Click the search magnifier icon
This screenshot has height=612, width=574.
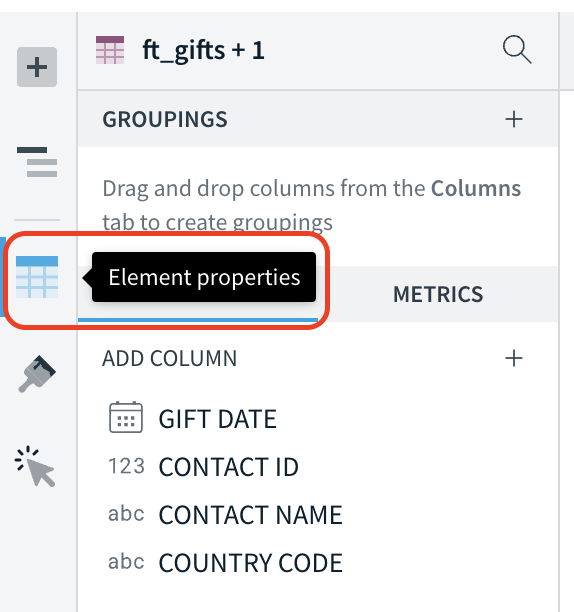pyautogui.click(x=517, y=50)
